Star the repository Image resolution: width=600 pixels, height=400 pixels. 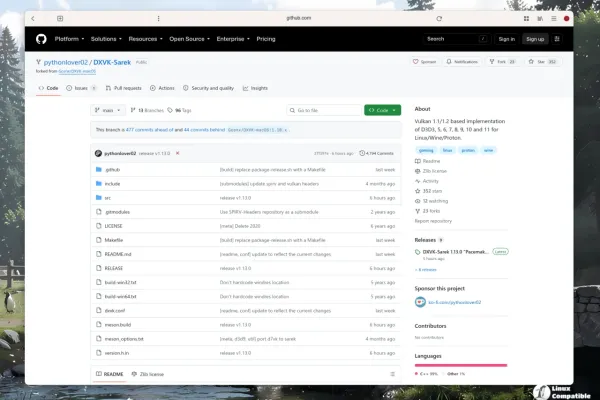pos(542,62)
